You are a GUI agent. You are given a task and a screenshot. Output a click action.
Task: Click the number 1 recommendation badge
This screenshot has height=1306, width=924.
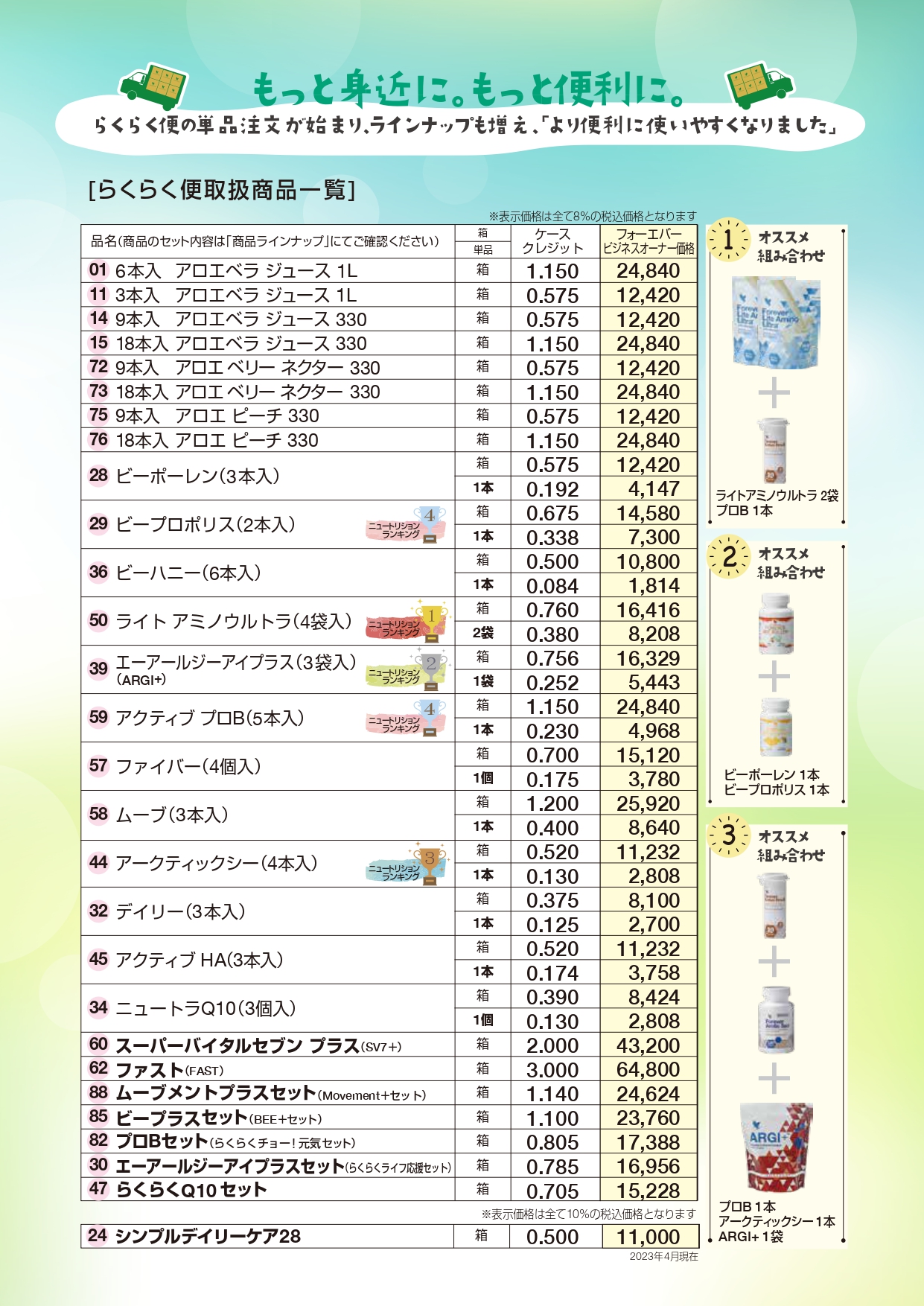[727, 240]
